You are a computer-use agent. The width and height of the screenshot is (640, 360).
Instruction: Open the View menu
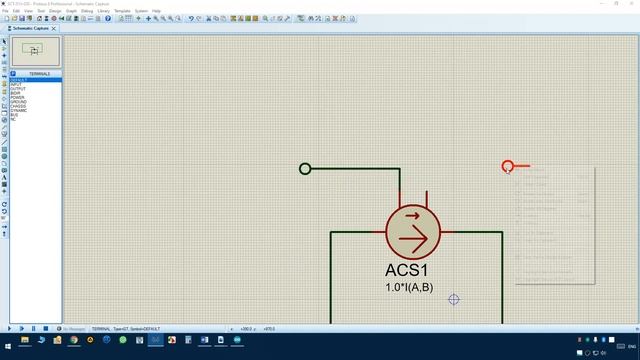point(29,11)
